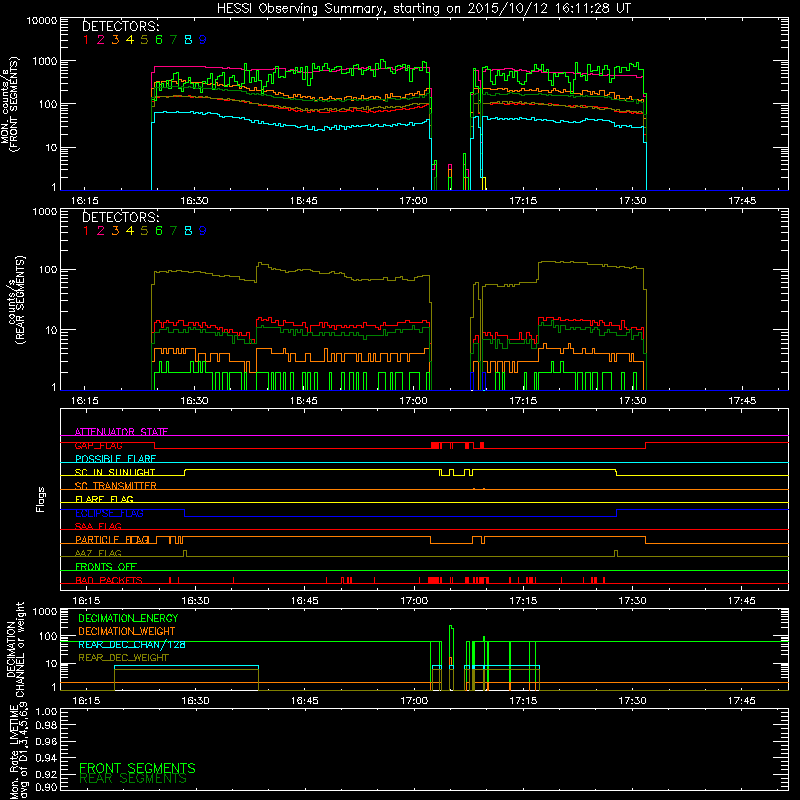
Task: Select detector 6 in front segments legend
Action: coord(159,40)
